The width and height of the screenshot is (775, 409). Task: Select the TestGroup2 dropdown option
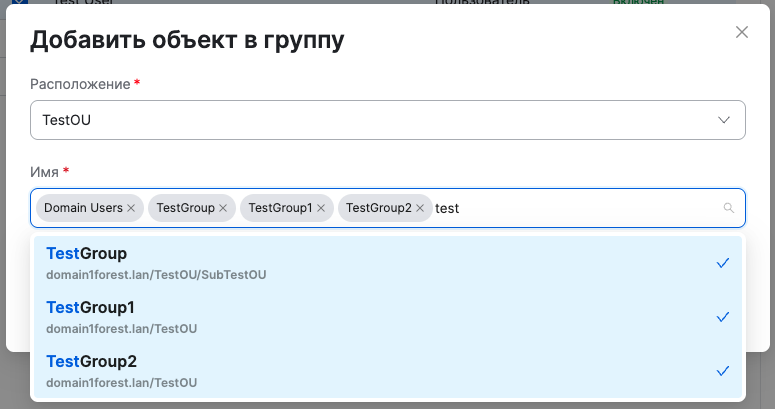(x=91, y=361)
